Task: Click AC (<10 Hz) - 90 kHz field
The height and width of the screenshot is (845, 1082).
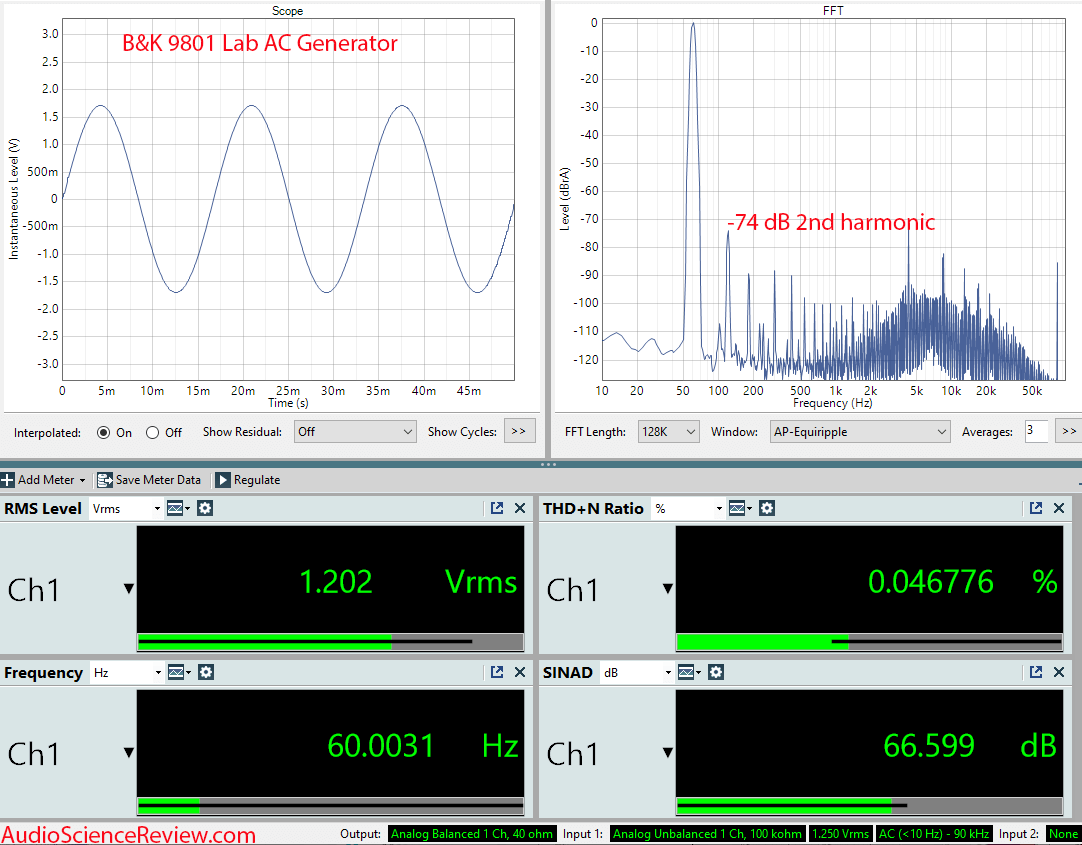Action: click(934, 834)
